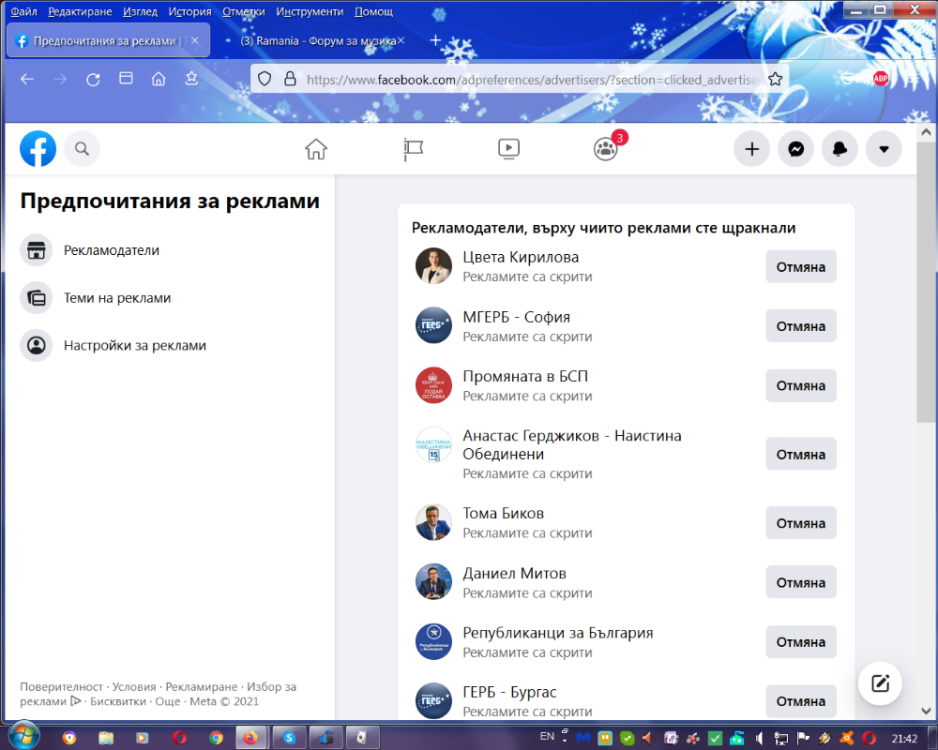
Task: Open the Adblock Plus extension icon
Action: 881,78
